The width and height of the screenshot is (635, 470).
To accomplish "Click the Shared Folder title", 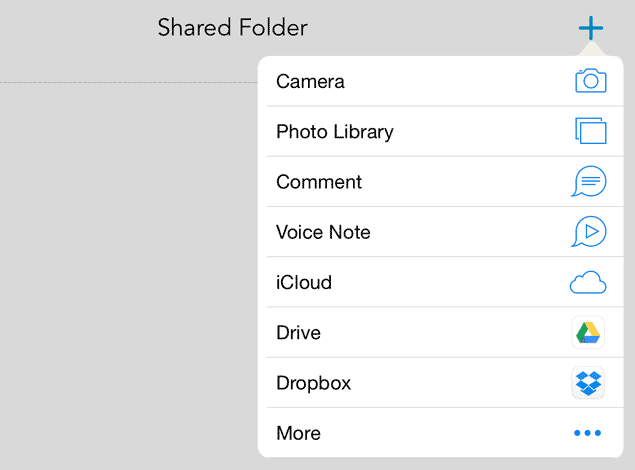I will click(x=232, y=28).
